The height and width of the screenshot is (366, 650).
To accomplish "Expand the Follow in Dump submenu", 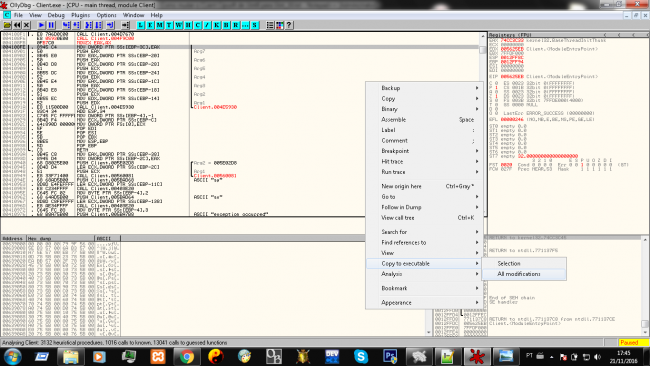I will click(x=424, y=207).
